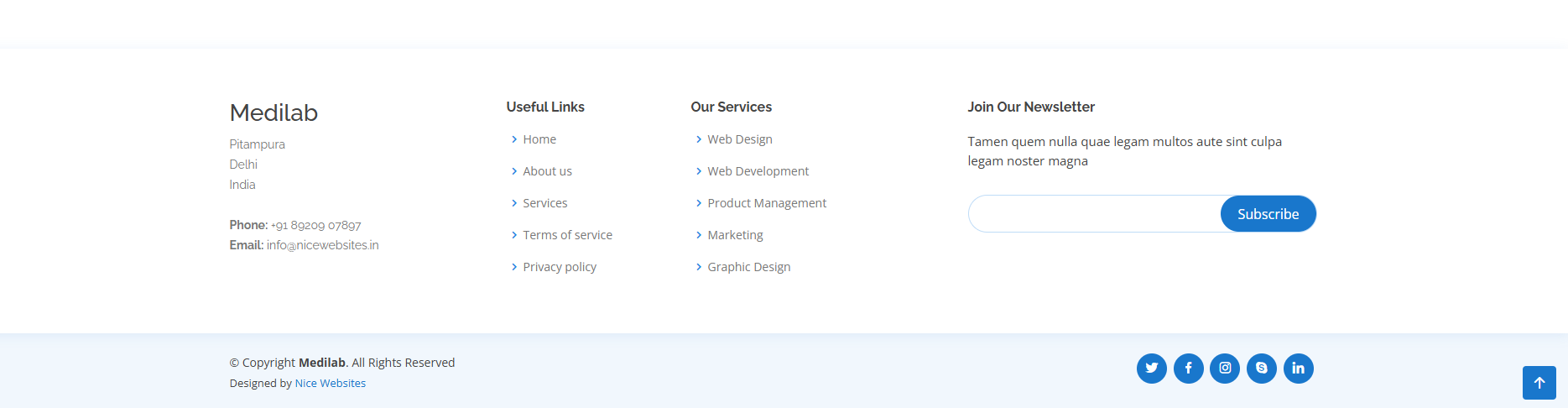
Task: Open the Twitter social icon
Action: (1151, 369)
